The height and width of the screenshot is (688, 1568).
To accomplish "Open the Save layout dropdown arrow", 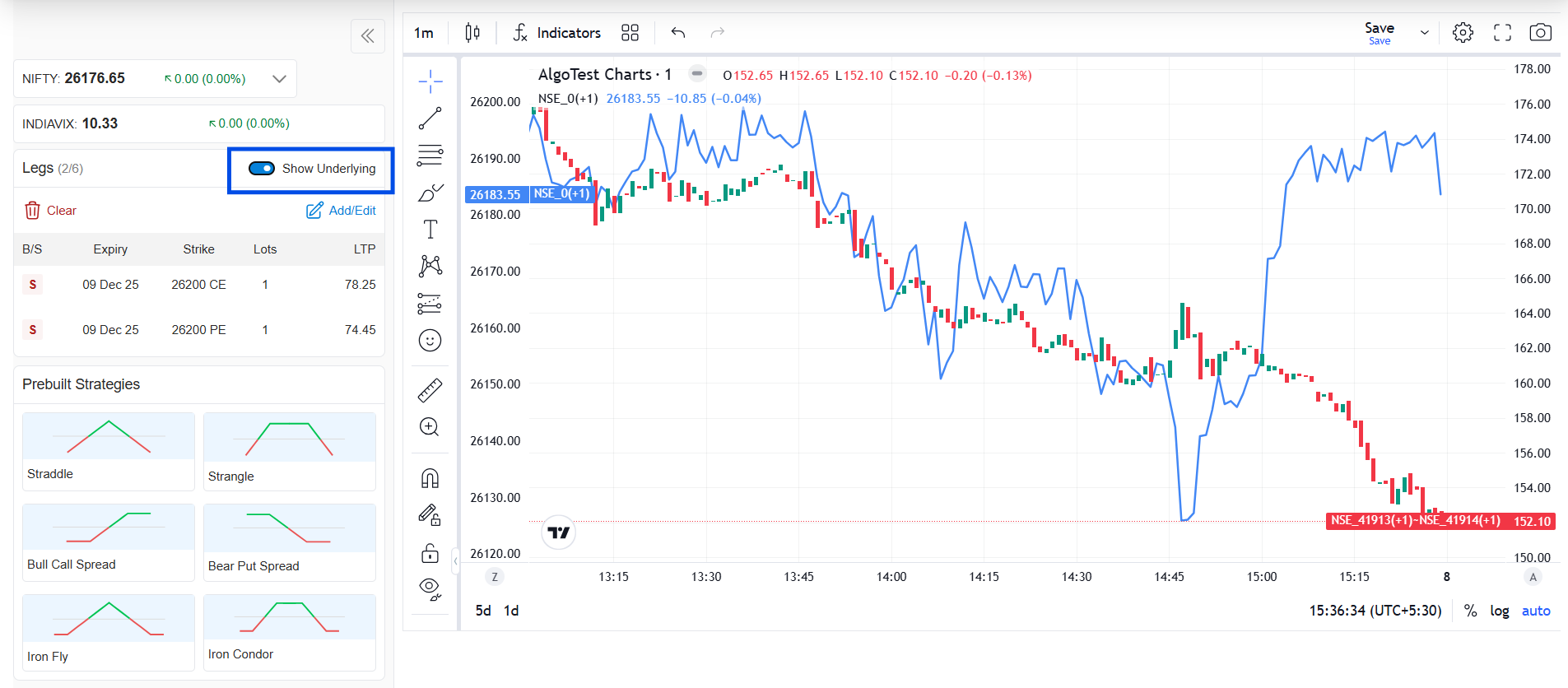I will (1425, 33).
